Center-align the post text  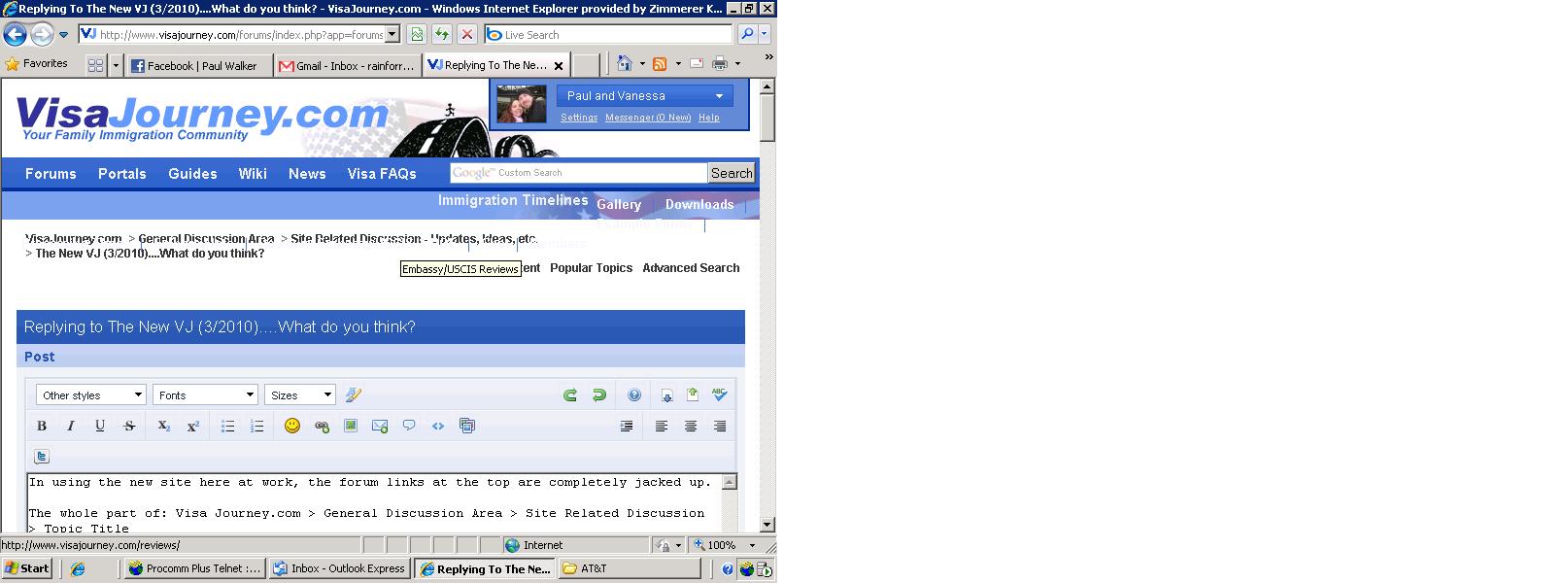(x=691, y=426)
